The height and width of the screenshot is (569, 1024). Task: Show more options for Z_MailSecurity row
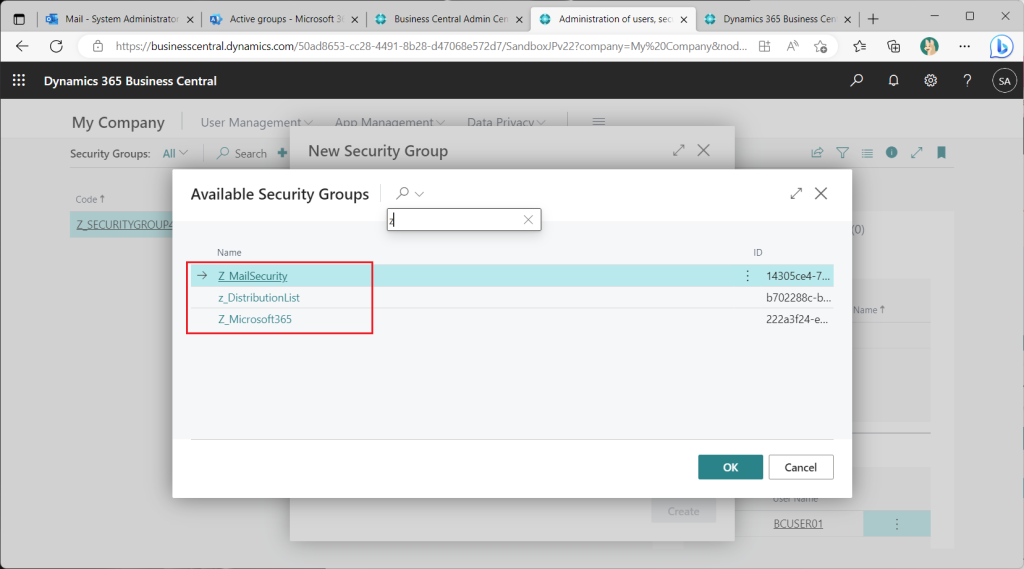point(747,276)
